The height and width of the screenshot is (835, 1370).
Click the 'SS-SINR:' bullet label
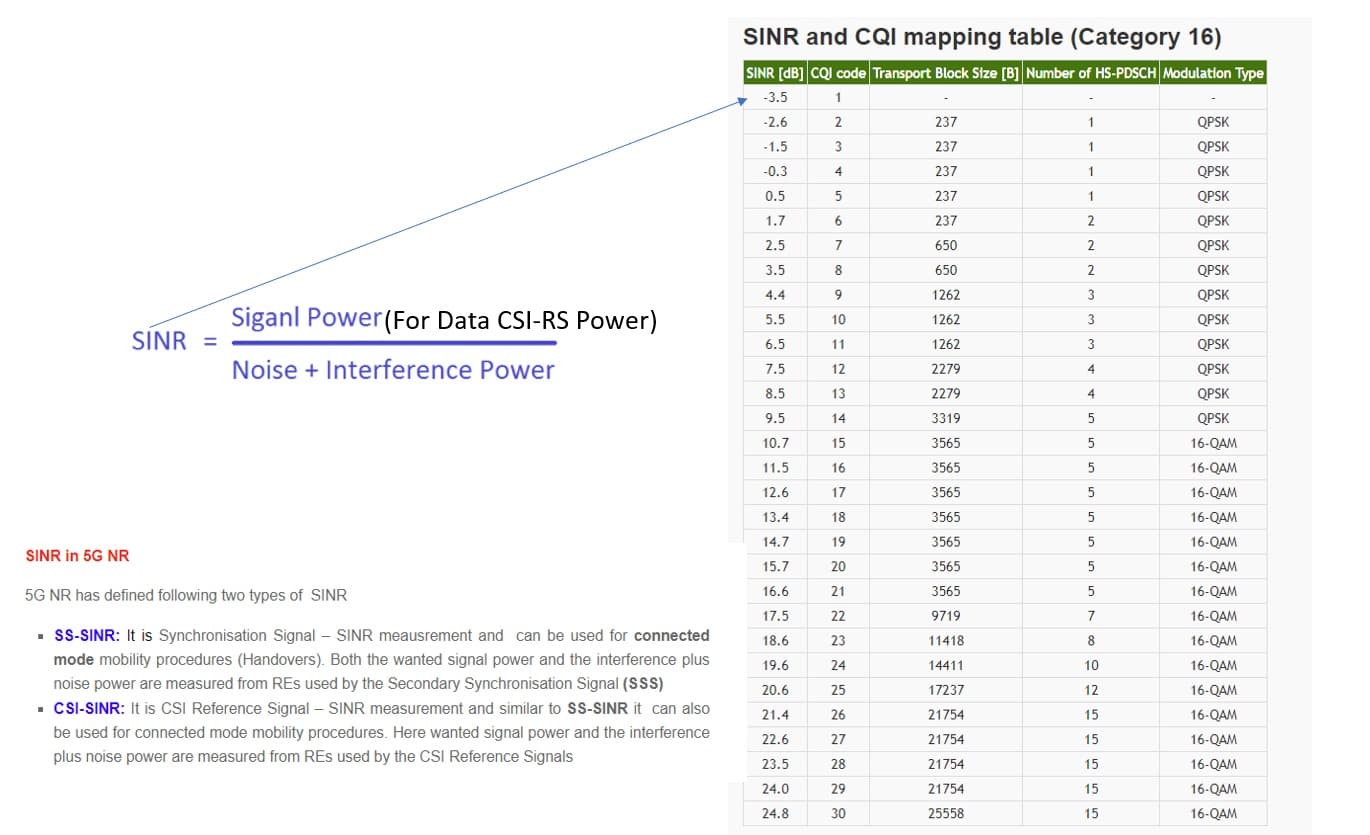(88, 636)
